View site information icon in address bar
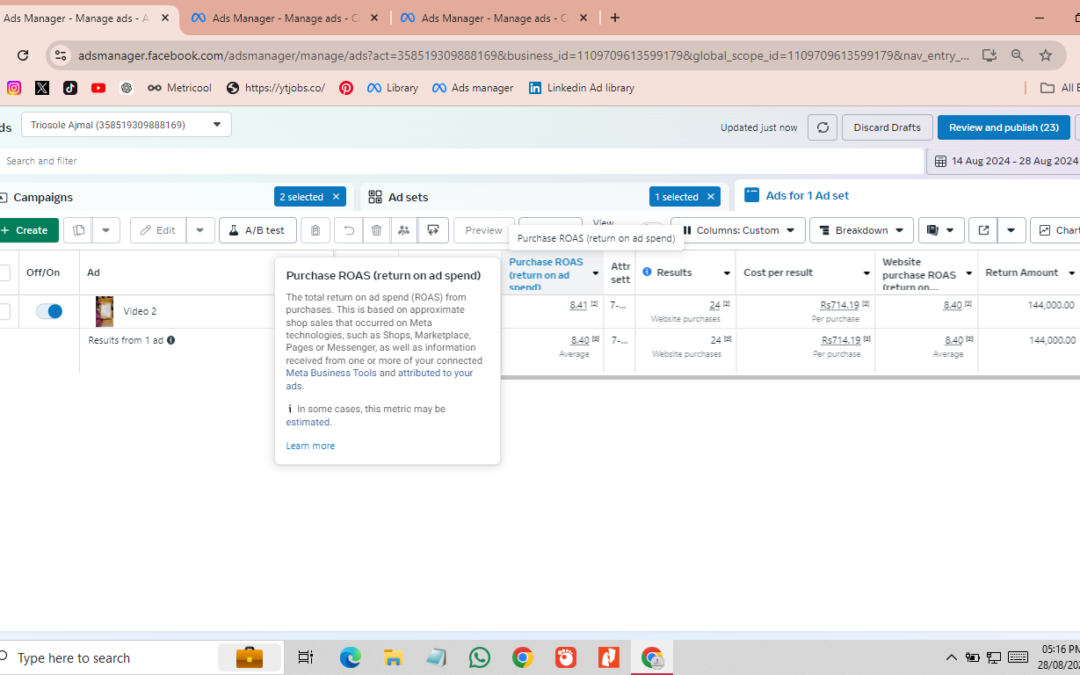This screenshot has width=1080, height=675. pyautogui.click(x=61, y=55)
